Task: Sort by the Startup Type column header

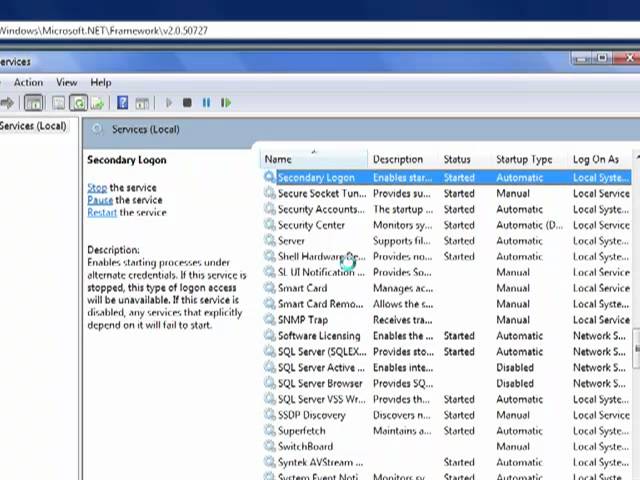Action: [530, 159]
